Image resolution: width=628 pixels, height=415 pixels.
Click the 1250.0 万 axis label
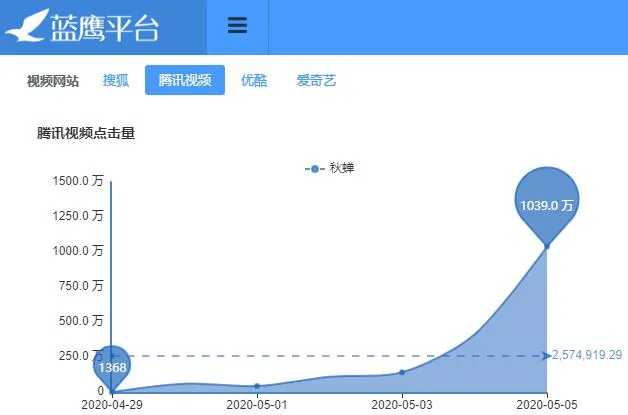point(78,216)
